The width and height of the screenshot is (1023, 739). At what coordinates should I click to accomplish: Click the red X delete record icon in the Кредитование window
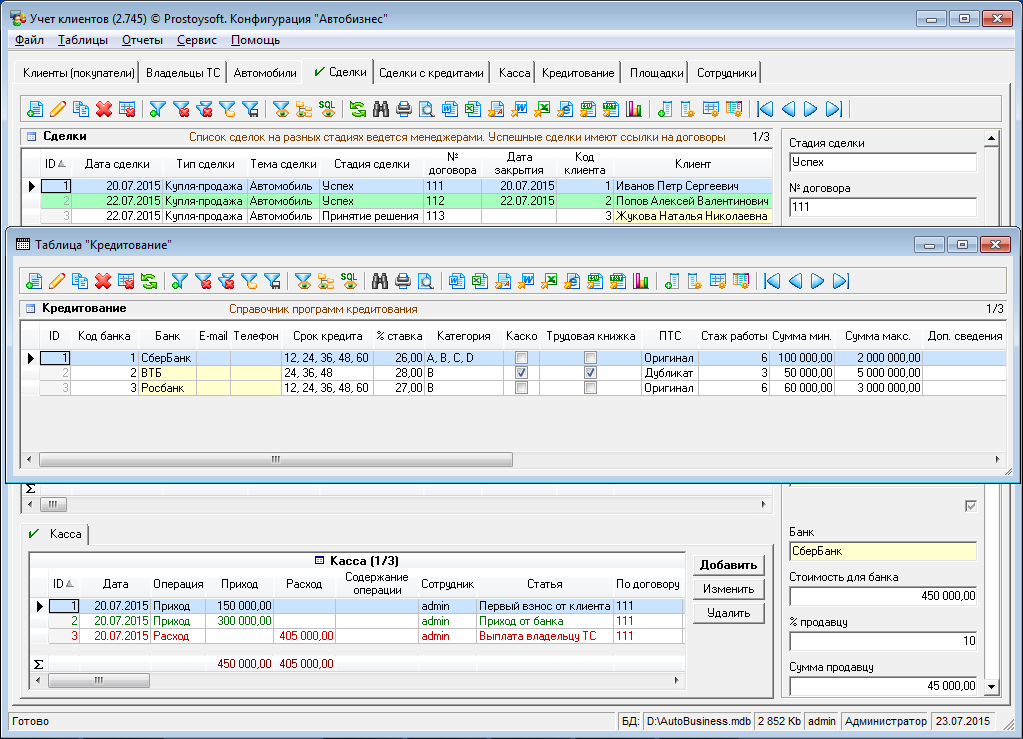(103, 281)
